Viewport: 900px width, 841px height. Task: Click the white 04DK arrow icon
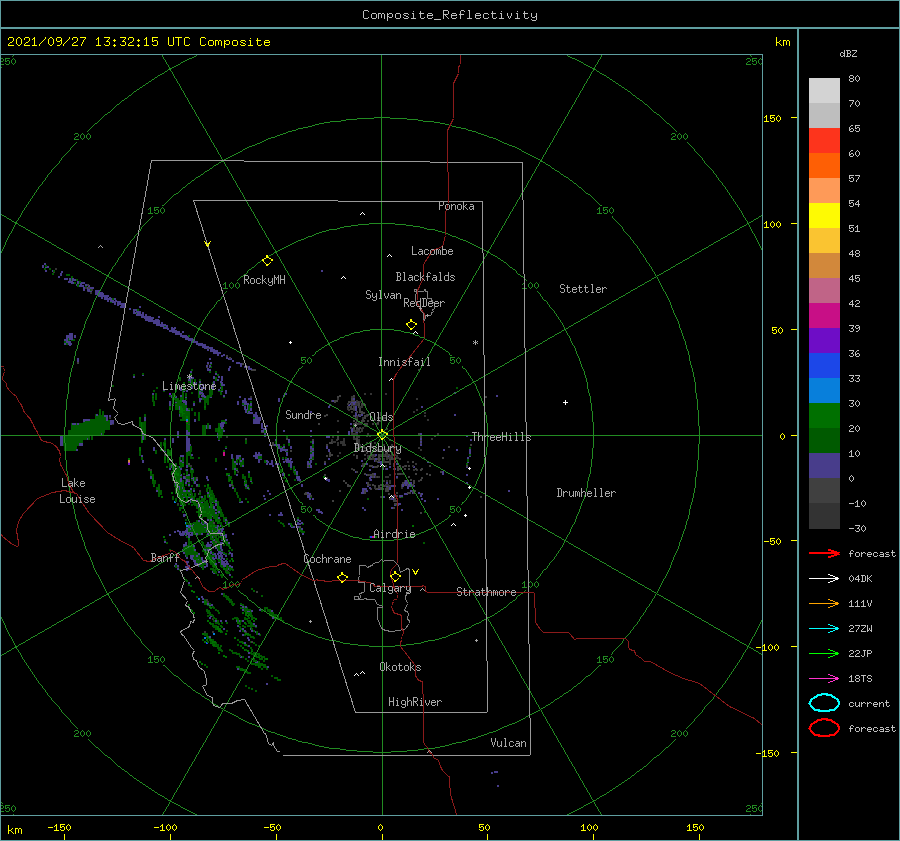pyautogui.click(x=824, y=578)
